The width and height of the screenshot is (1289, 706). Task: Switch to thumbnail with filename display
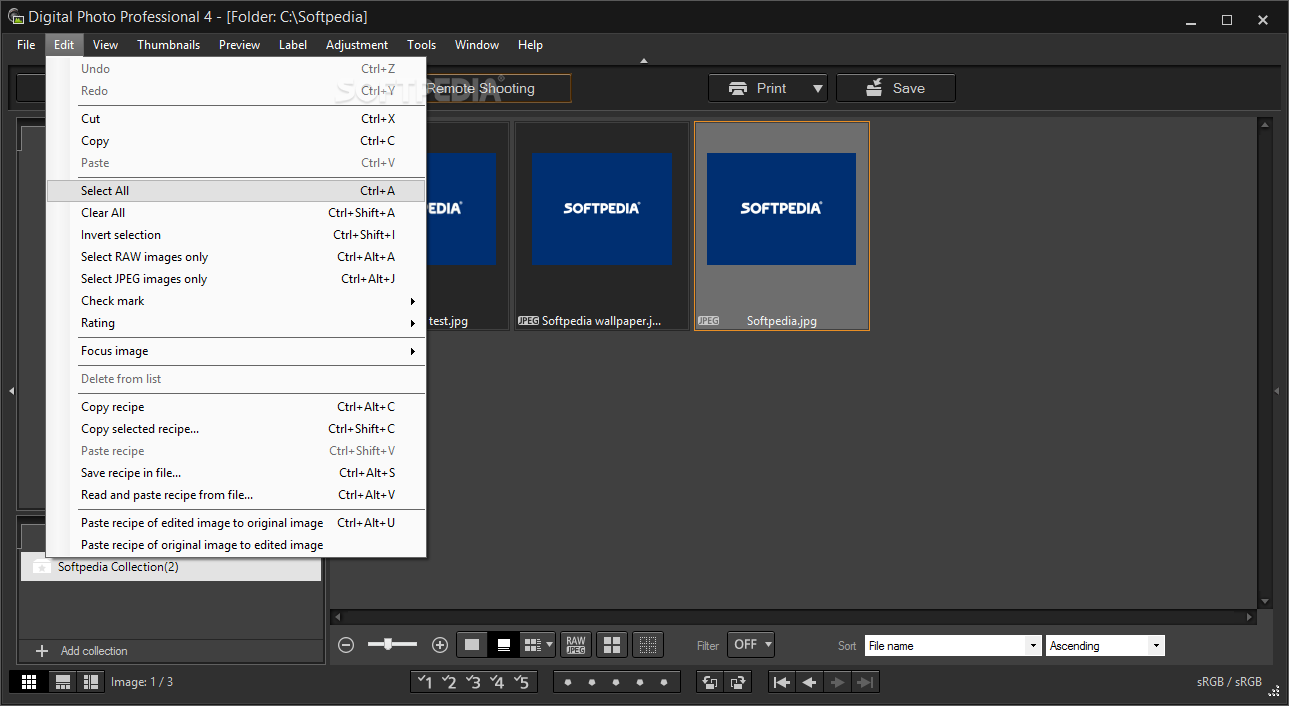pyautogui.click(x=504, y=645)
